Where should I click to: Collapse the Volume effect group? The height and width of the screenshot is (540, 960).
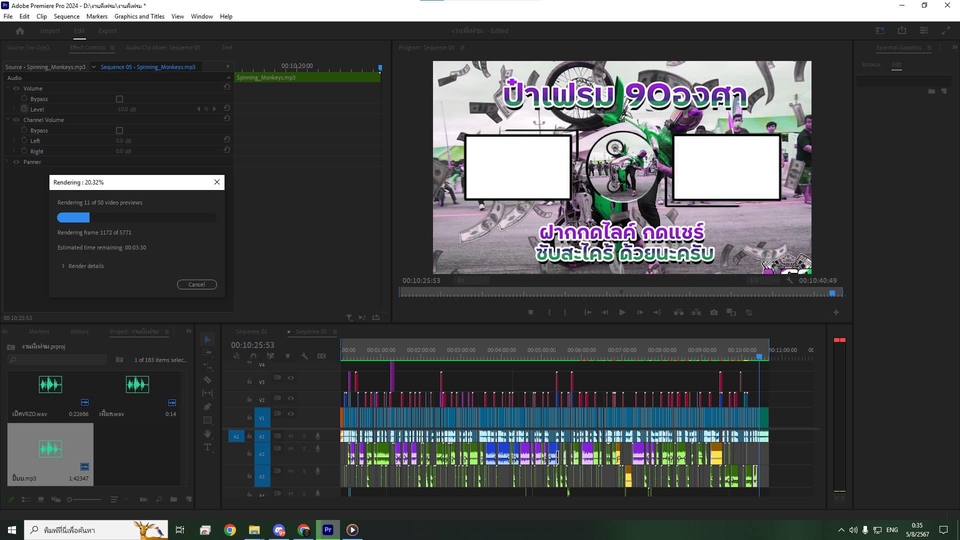(x=8, y=88)
